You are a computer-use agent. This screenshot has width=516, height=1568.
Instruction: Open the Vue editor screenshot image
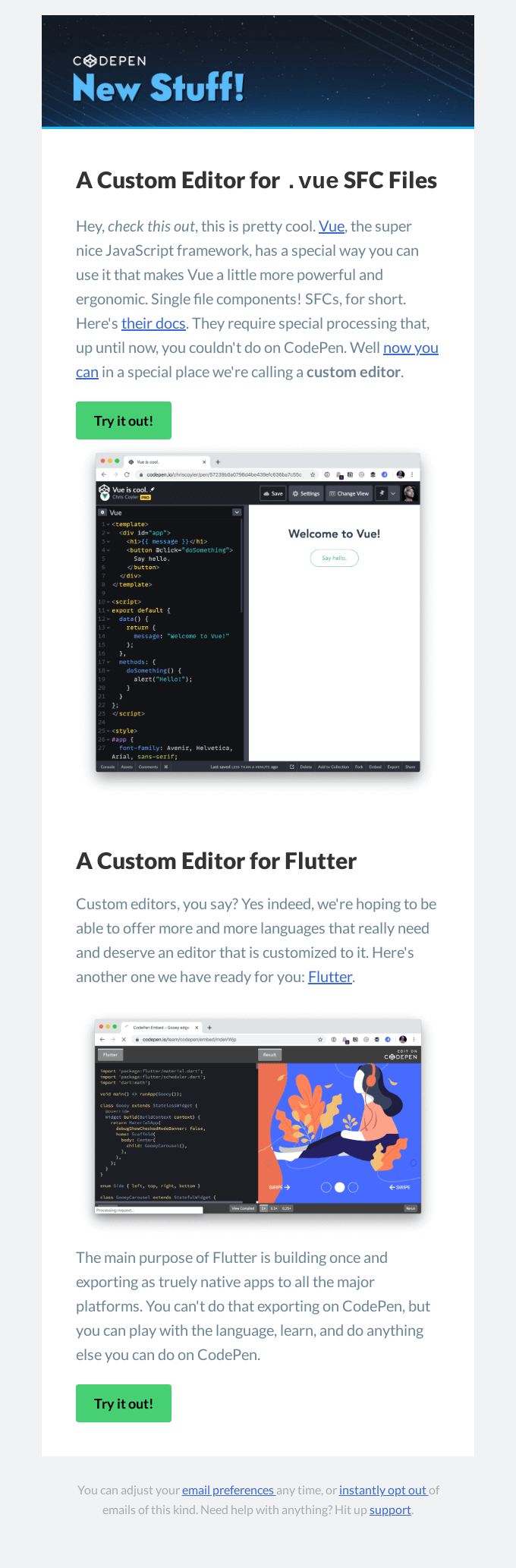tap(258, 612)
